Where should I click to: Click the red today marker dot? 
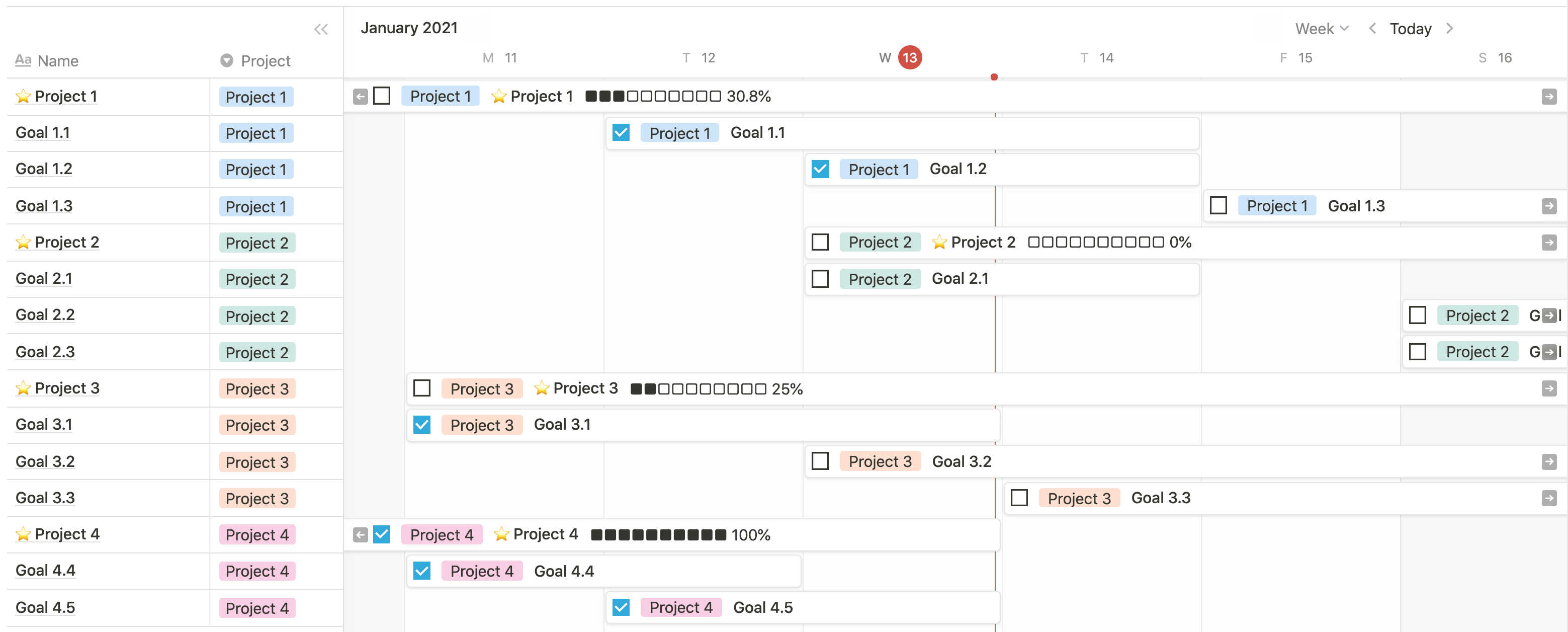pyautogui.click(x=994, y=76)
